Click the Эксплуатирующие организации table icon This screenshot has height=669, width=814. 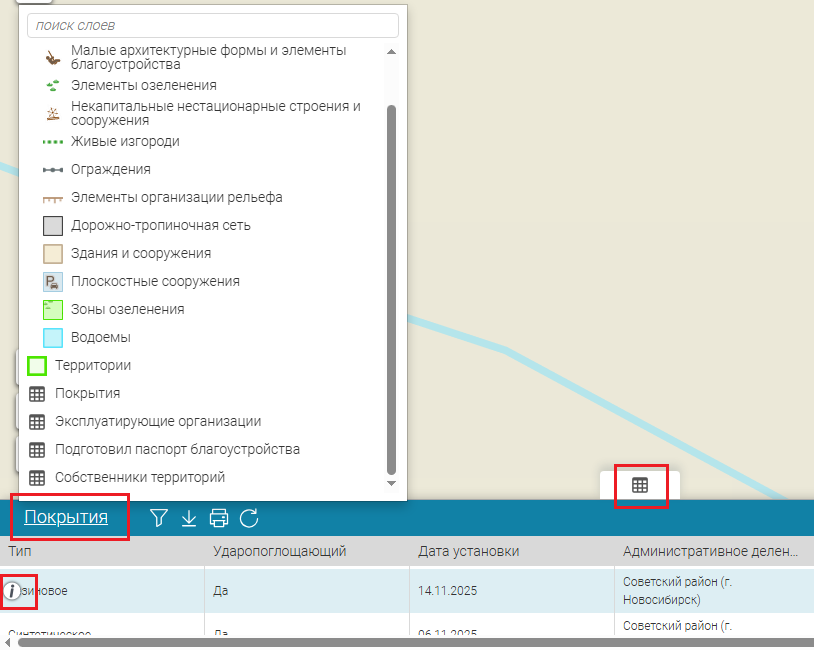click(x=37, y=422)
